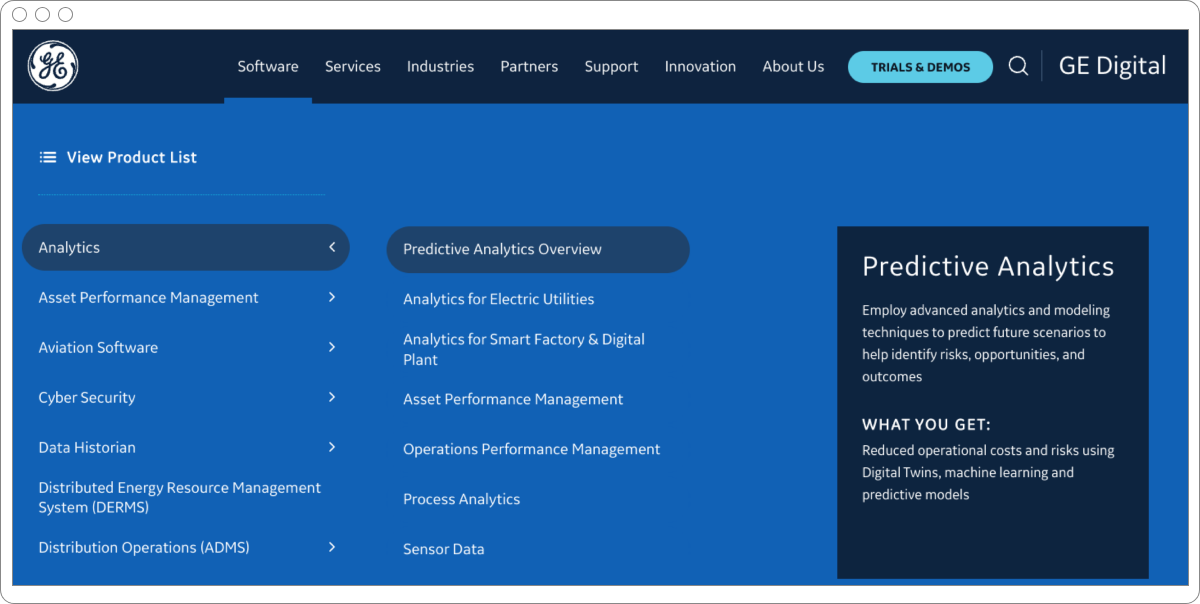The width and height of the screenshot is (1200, 604).
Task: Click the GE logo icon
Action: 53,66
